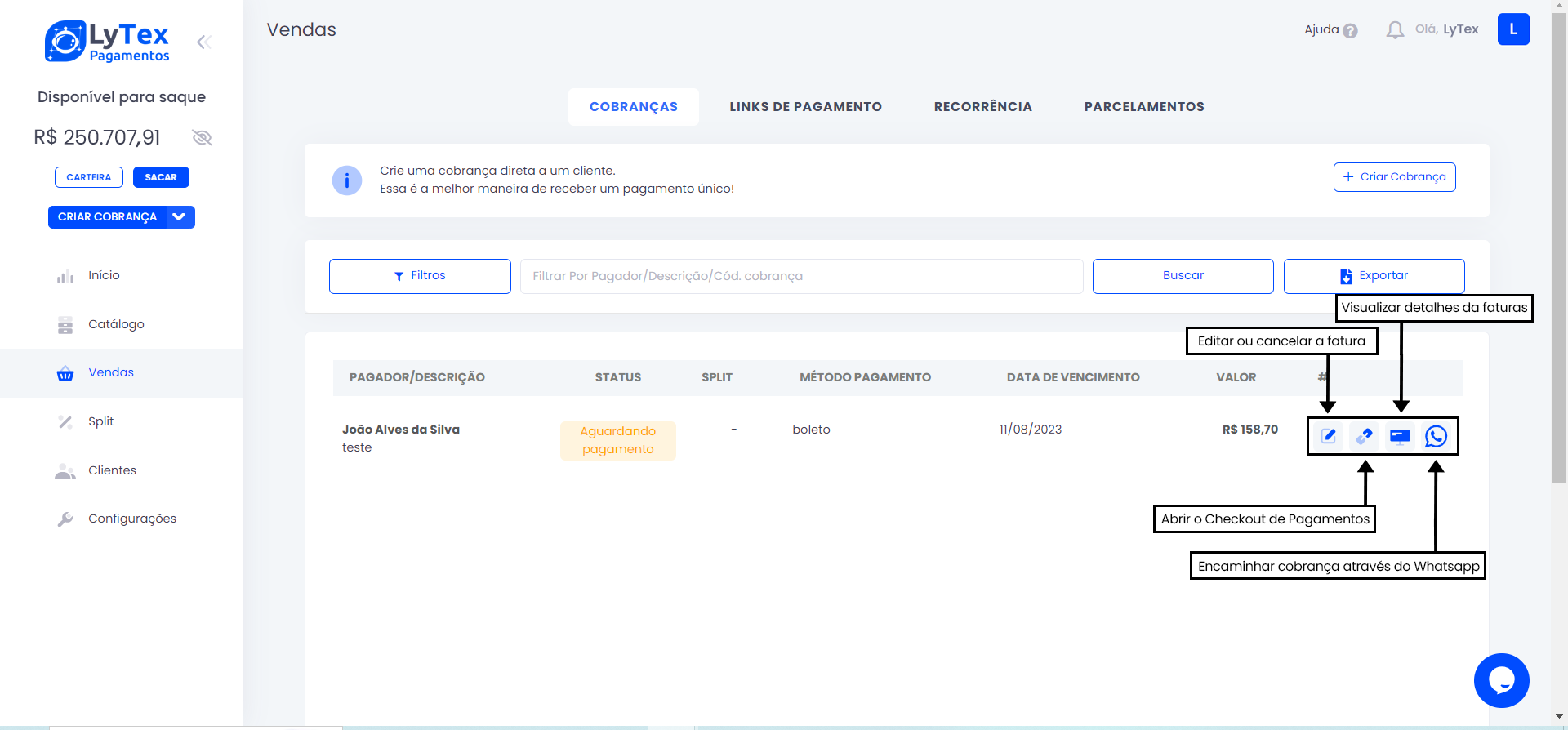The image size is (1568, 730).
Task: Click the Exportar button
Action: [1374, 276]
